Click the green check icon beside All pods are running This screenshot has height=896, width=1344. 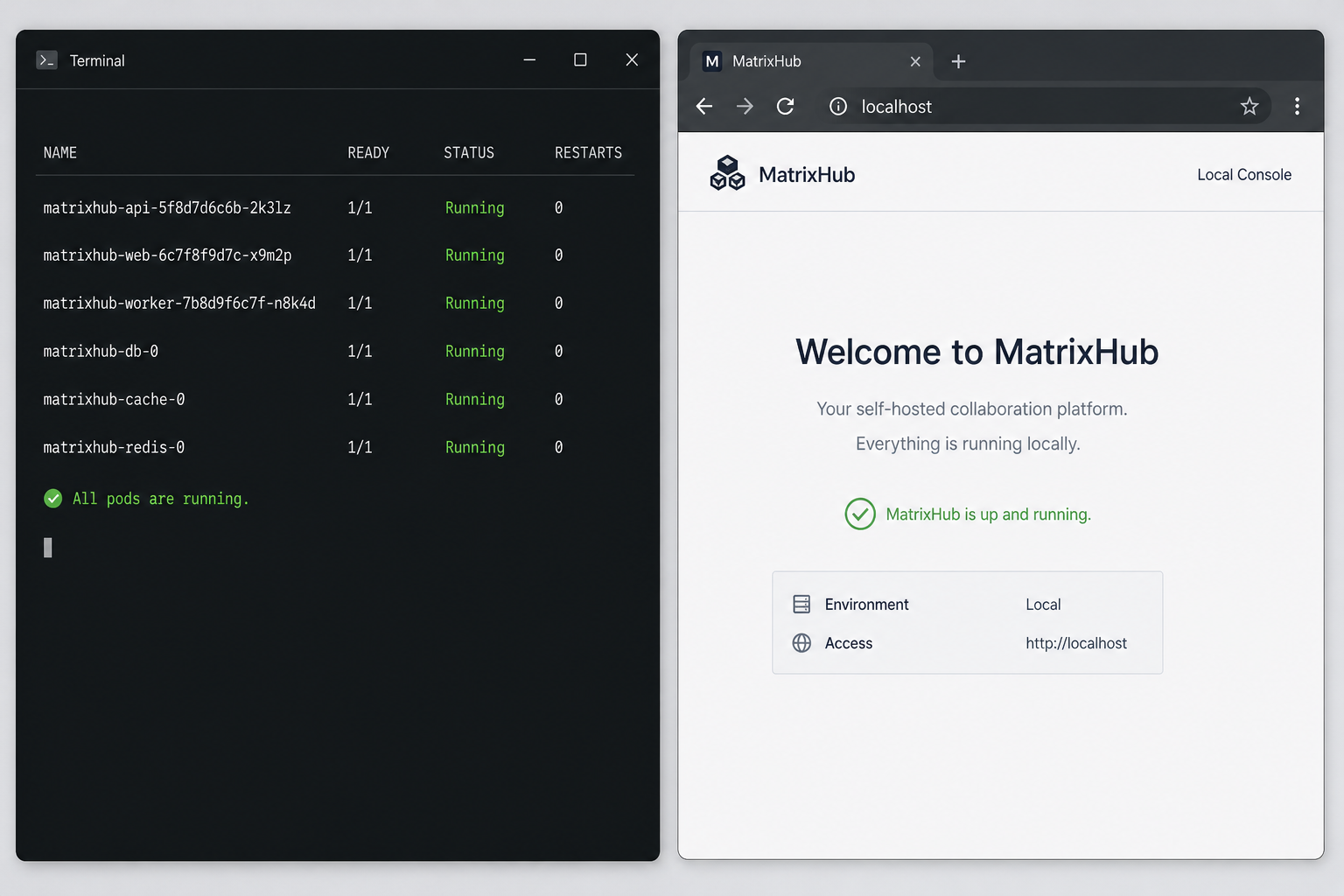tap(53, 499)
